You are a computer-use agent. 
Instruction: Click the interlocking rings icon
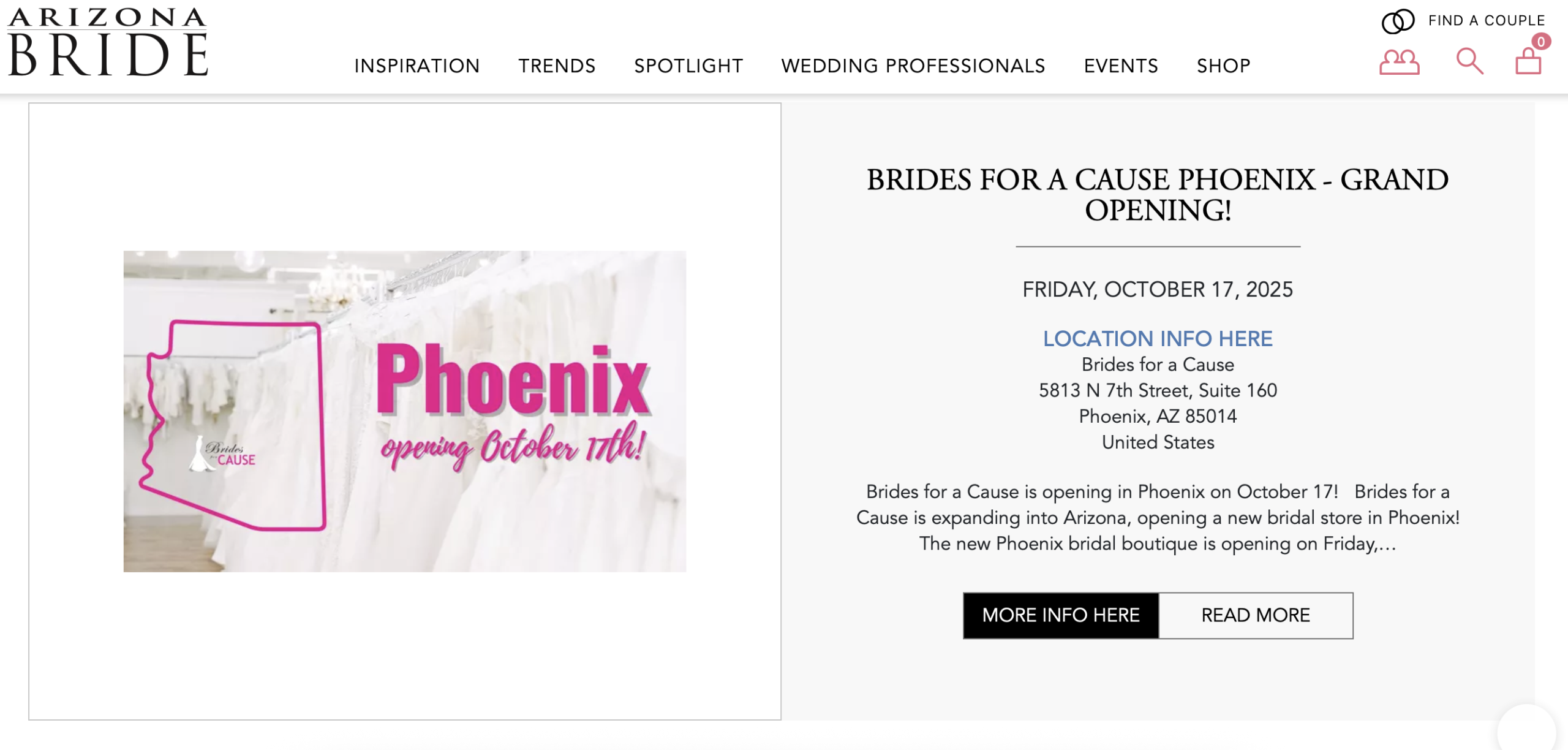tap(1398, 21)
